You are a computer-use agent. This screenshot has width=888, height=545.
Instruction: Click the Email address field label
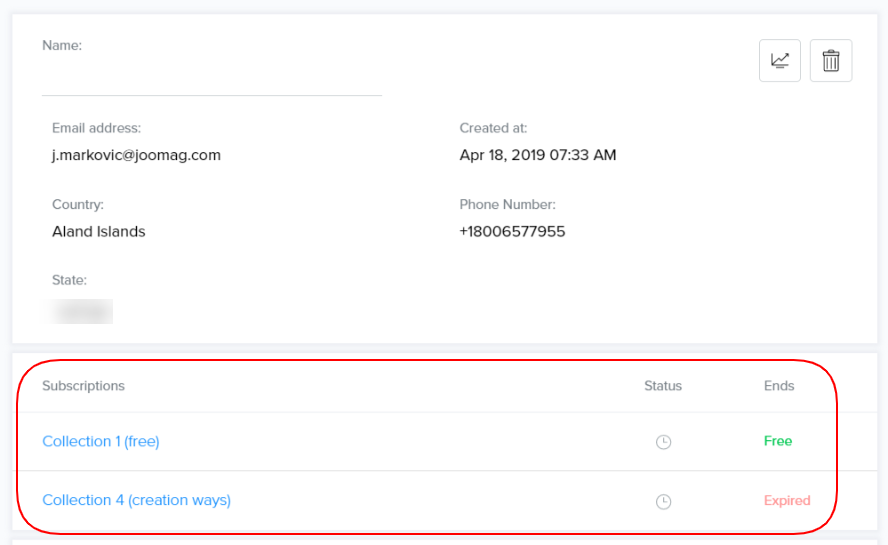tap(96, 128)
